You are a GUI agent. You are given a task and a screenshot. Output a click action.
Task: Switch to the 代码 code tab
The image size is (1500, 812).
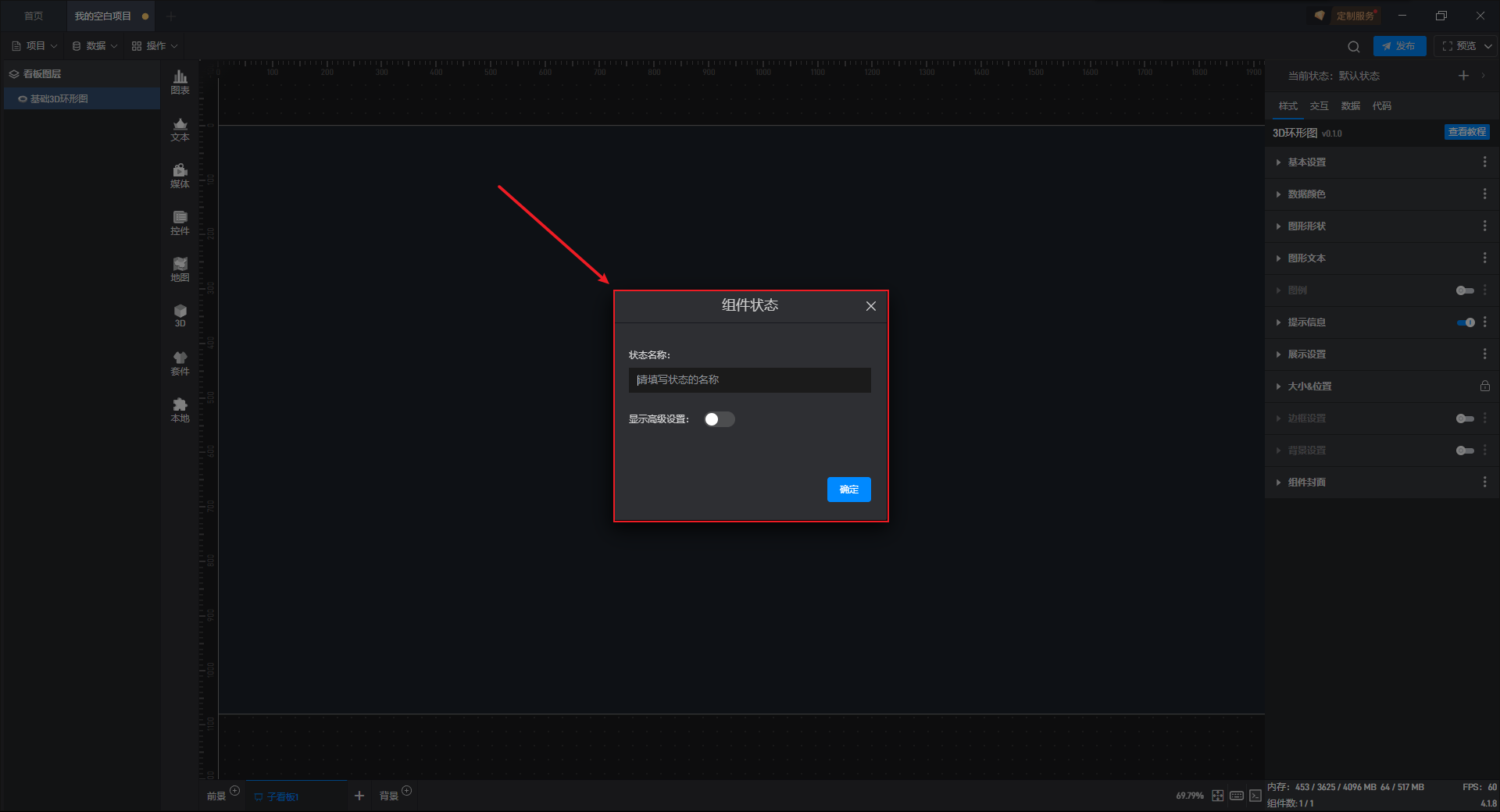(1381, 106)
